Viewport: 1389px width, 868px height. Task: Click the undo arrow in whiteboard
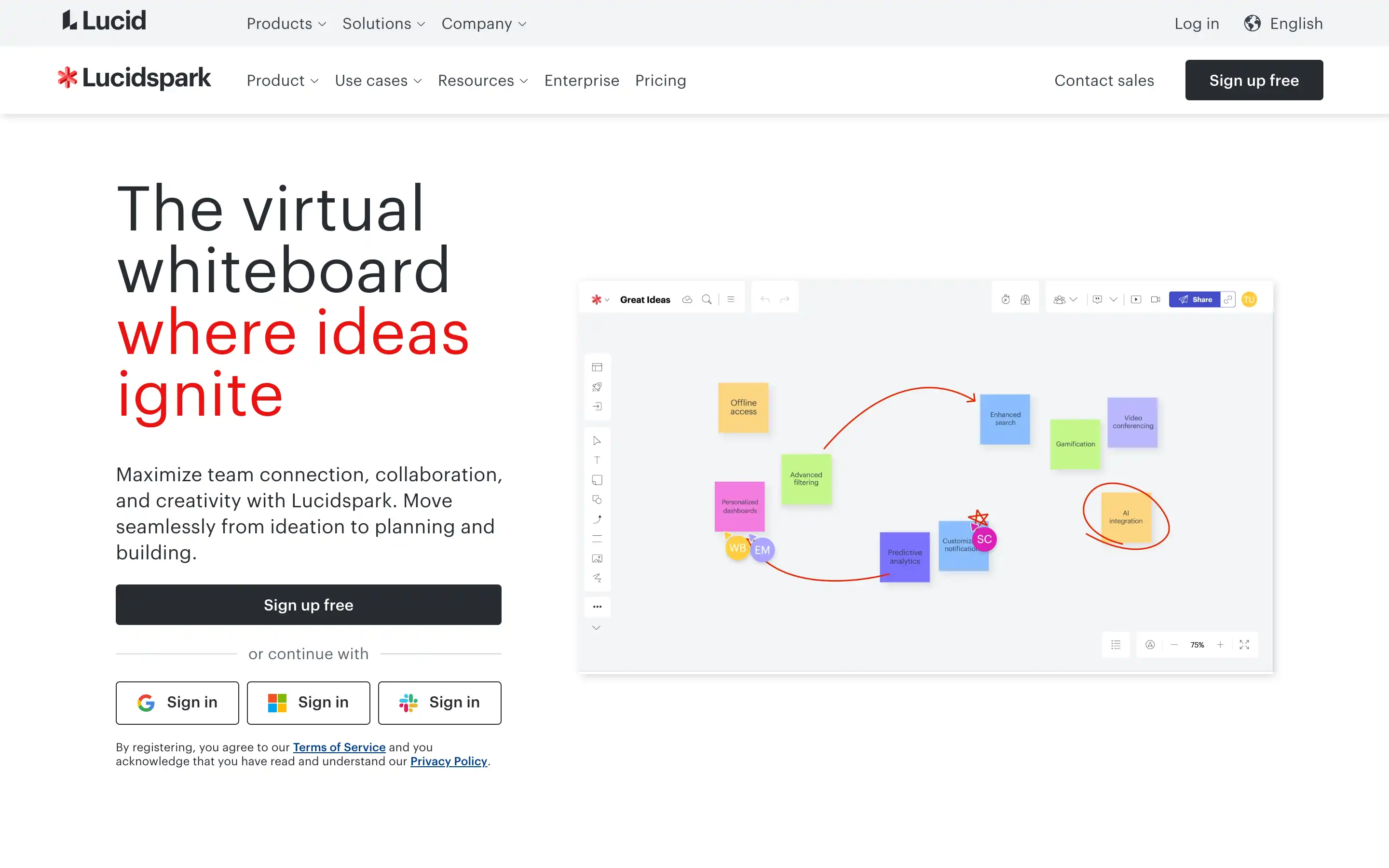[765, 299]
